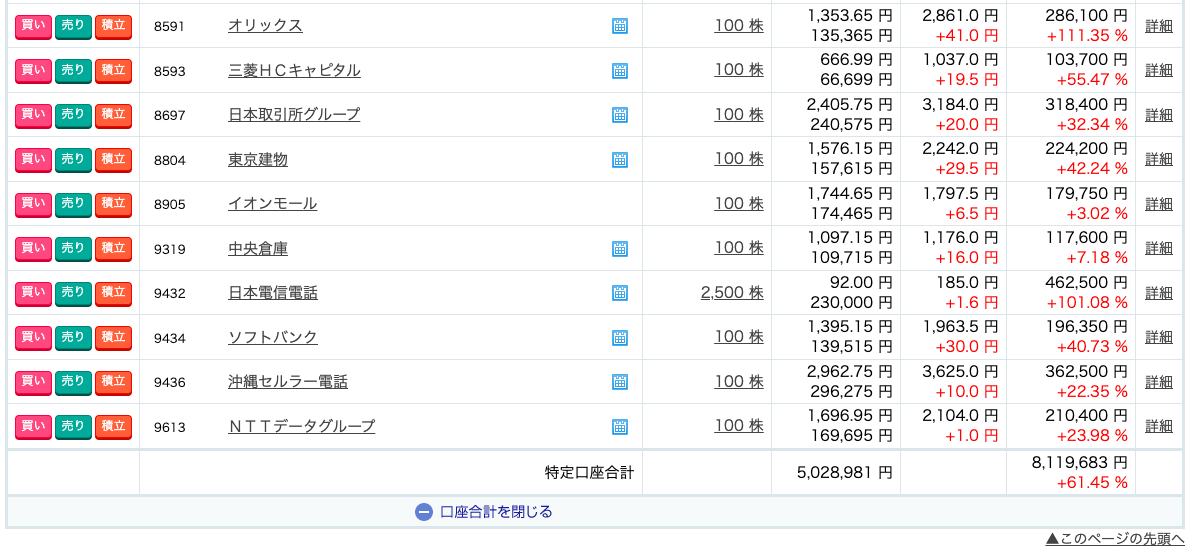Click 買い button for NTTデータグループ
Screen dimensions: 1196x553
point(34,426)
